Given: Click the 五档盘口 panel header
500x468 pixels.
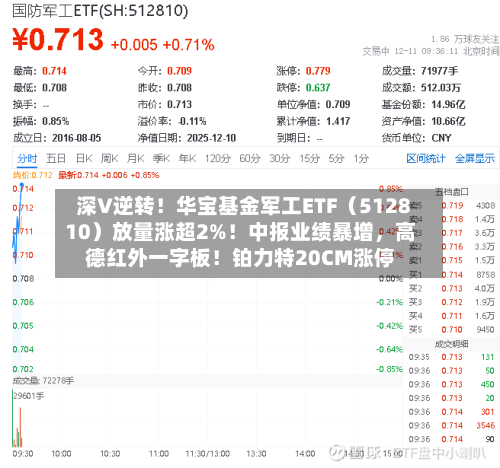Looking at the screenshot, I should [x=452, y=192].
